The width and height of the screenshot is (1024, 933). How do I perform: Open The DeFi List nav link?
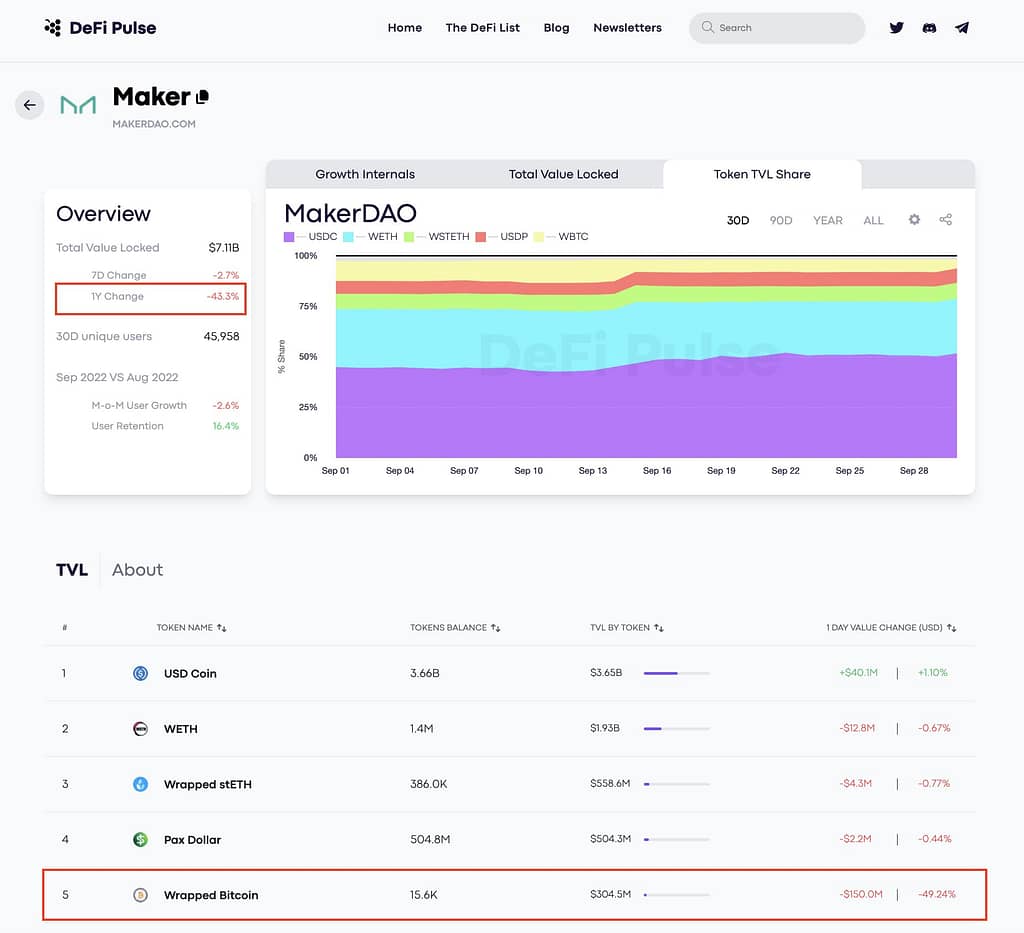click(x=482, y=28)
